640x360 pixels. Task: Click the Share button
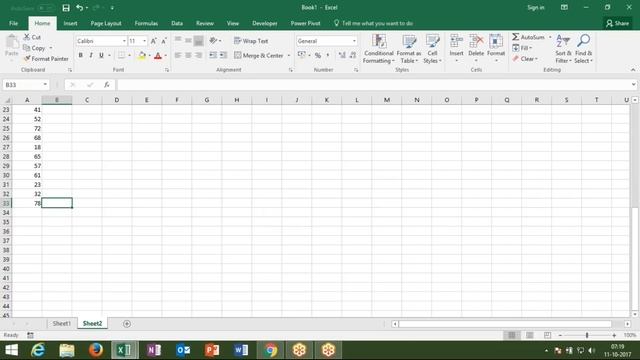coord(618,23)
